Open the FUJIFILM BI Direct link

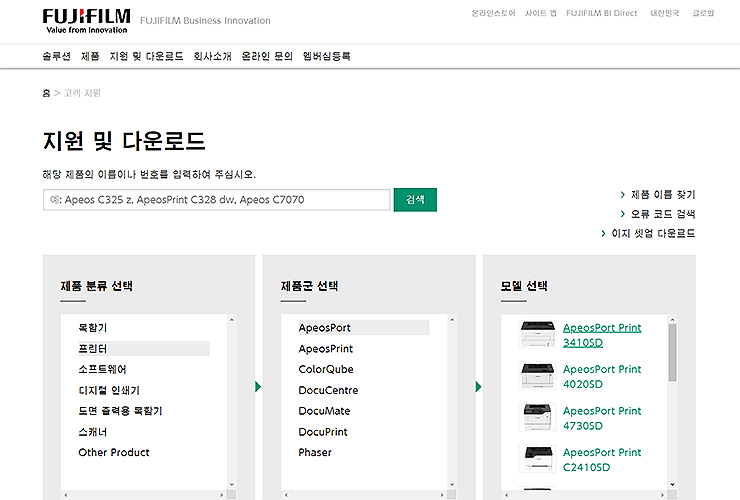pos(602,13)
